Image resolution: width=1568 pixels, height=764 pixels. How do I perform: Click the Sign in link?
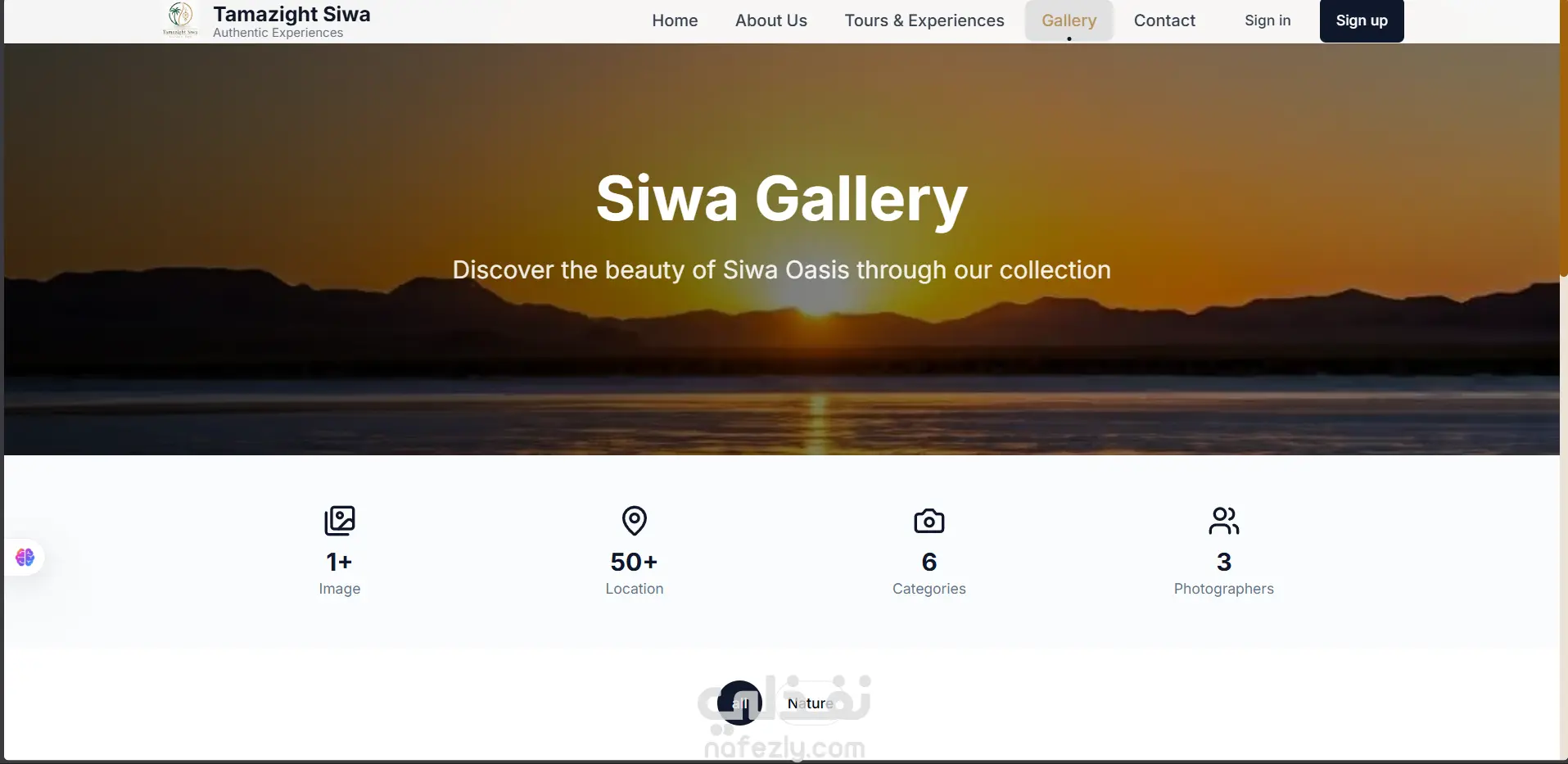pos(1268,20)
